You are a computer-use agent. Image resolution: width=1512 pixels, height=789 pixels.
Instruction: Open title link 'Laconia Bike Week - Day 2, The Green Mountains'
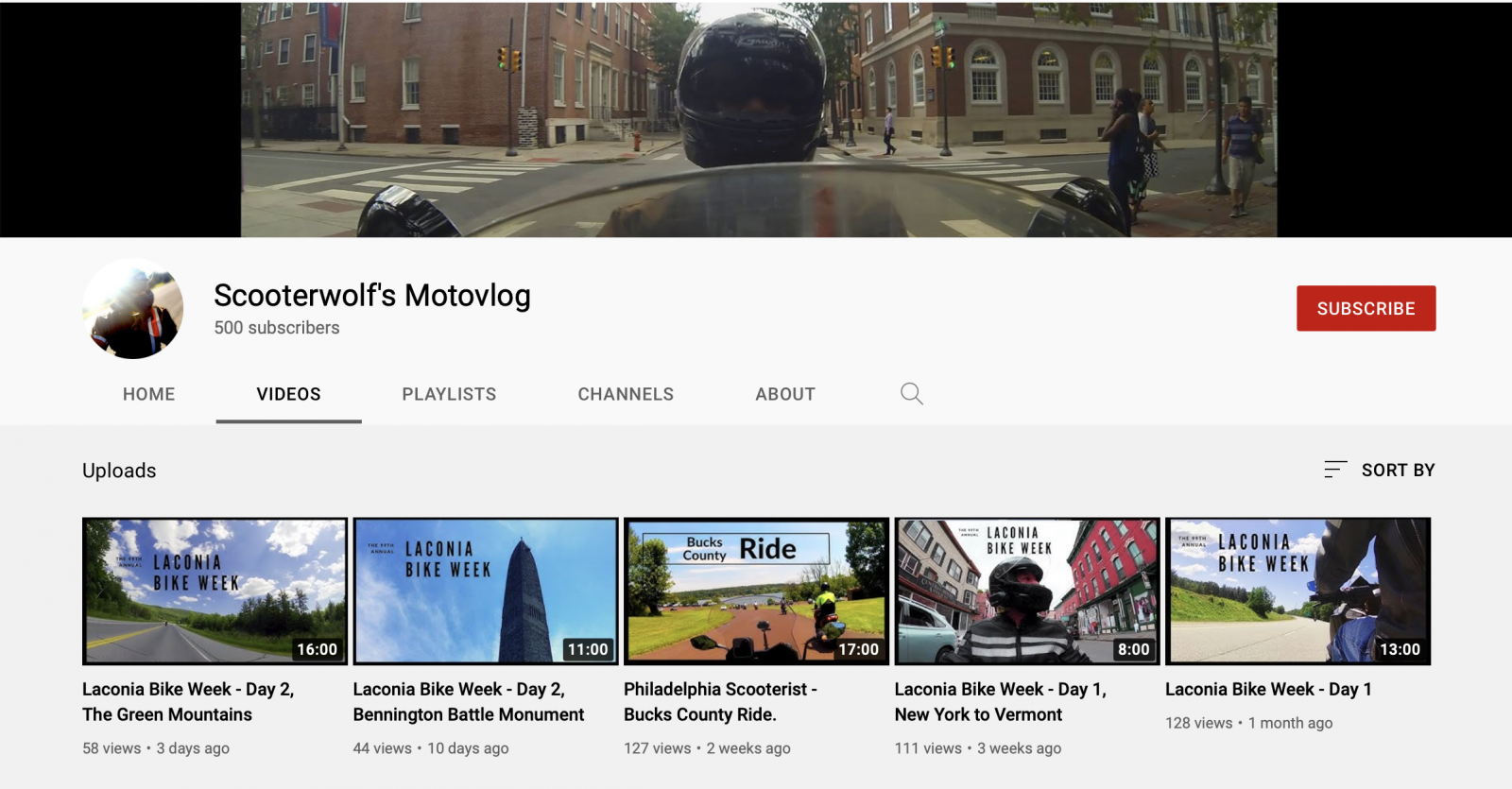pos(188,701)
